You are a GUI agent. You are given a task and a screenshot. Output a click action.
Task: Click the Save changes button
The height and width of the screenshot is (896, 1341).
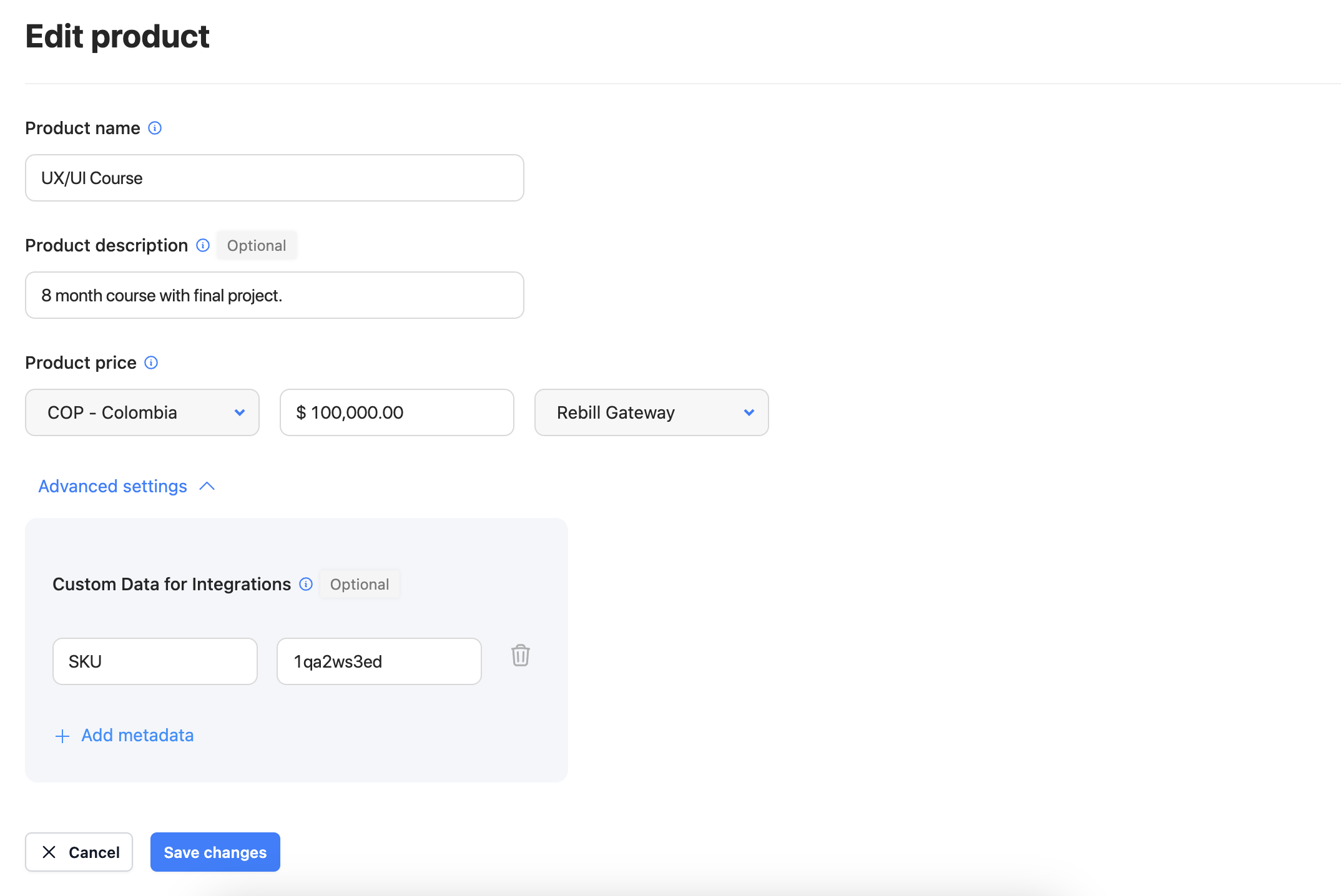pos(215,852)
